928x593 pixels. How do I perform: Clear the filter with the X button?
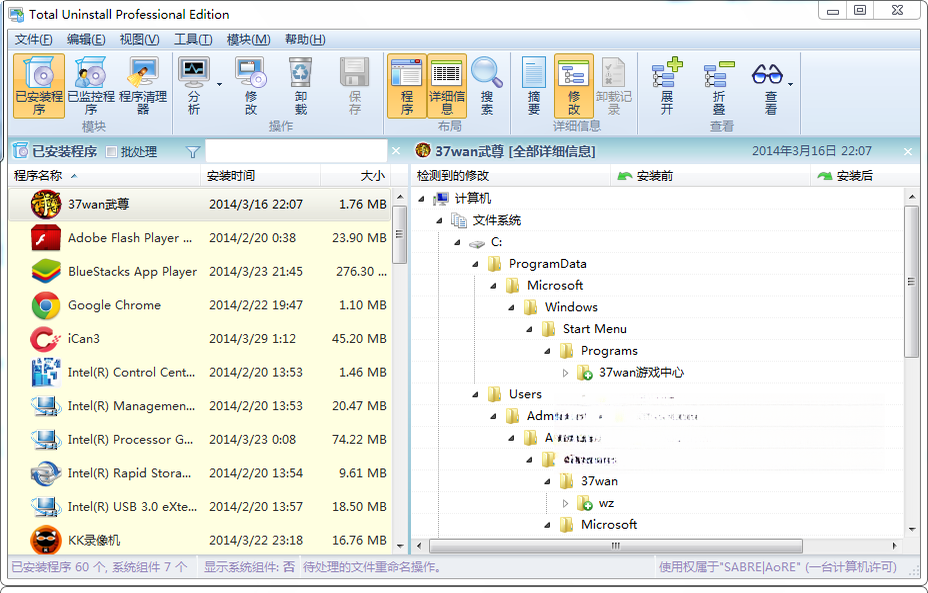point(396,152)
